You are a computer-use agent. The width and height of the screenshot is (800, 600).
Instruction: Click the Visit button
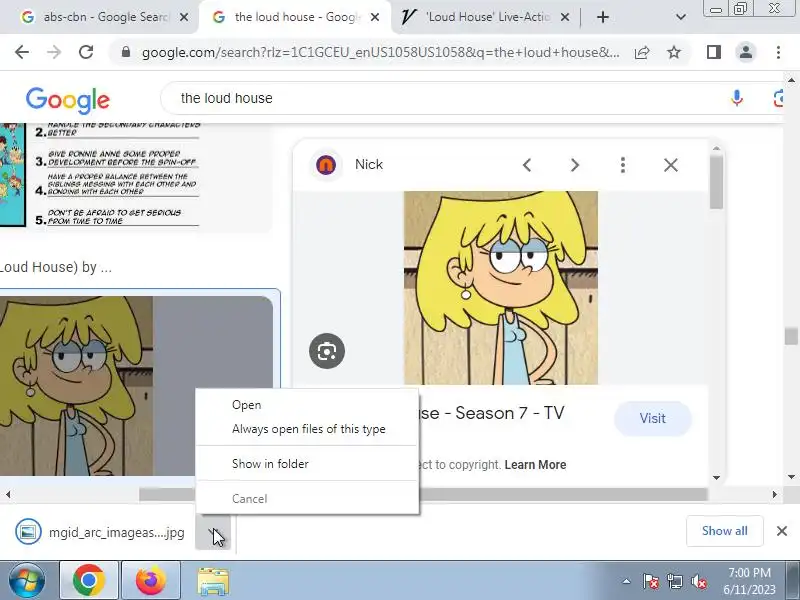click(x=653, y=418)
